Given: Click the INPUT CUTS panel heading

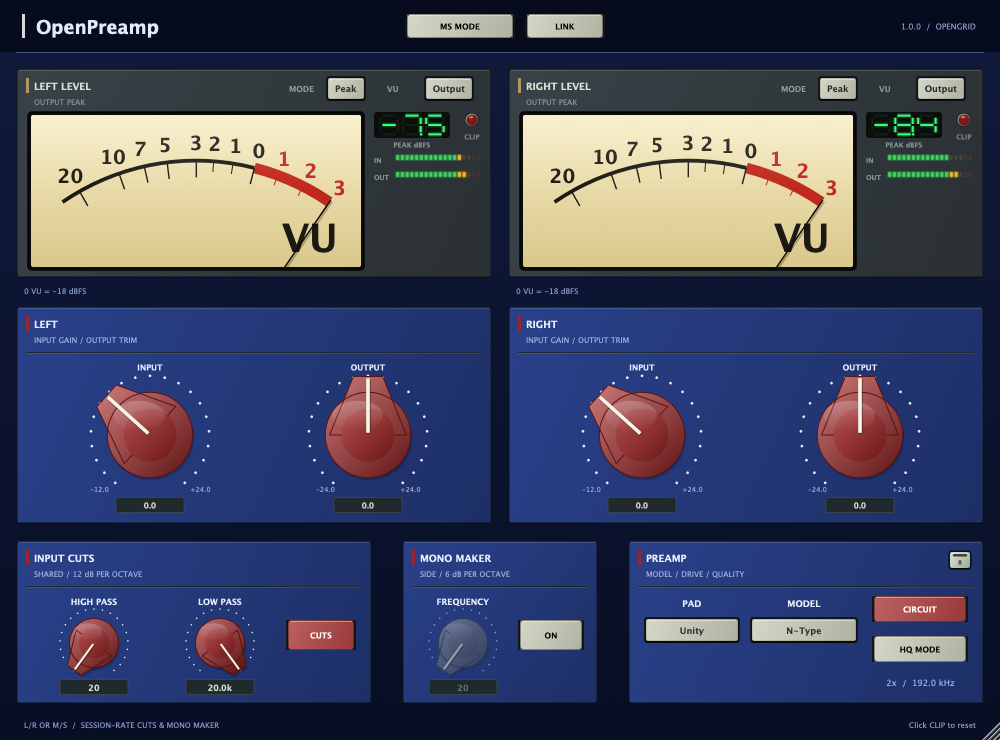Looking at the screenshot, I should [64, 558].
